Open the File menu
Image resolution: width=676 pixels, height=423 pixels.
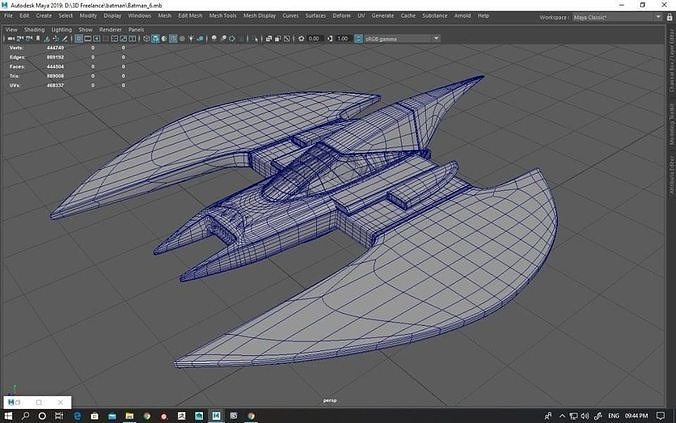pyautogui.click(x=8, y=16)
